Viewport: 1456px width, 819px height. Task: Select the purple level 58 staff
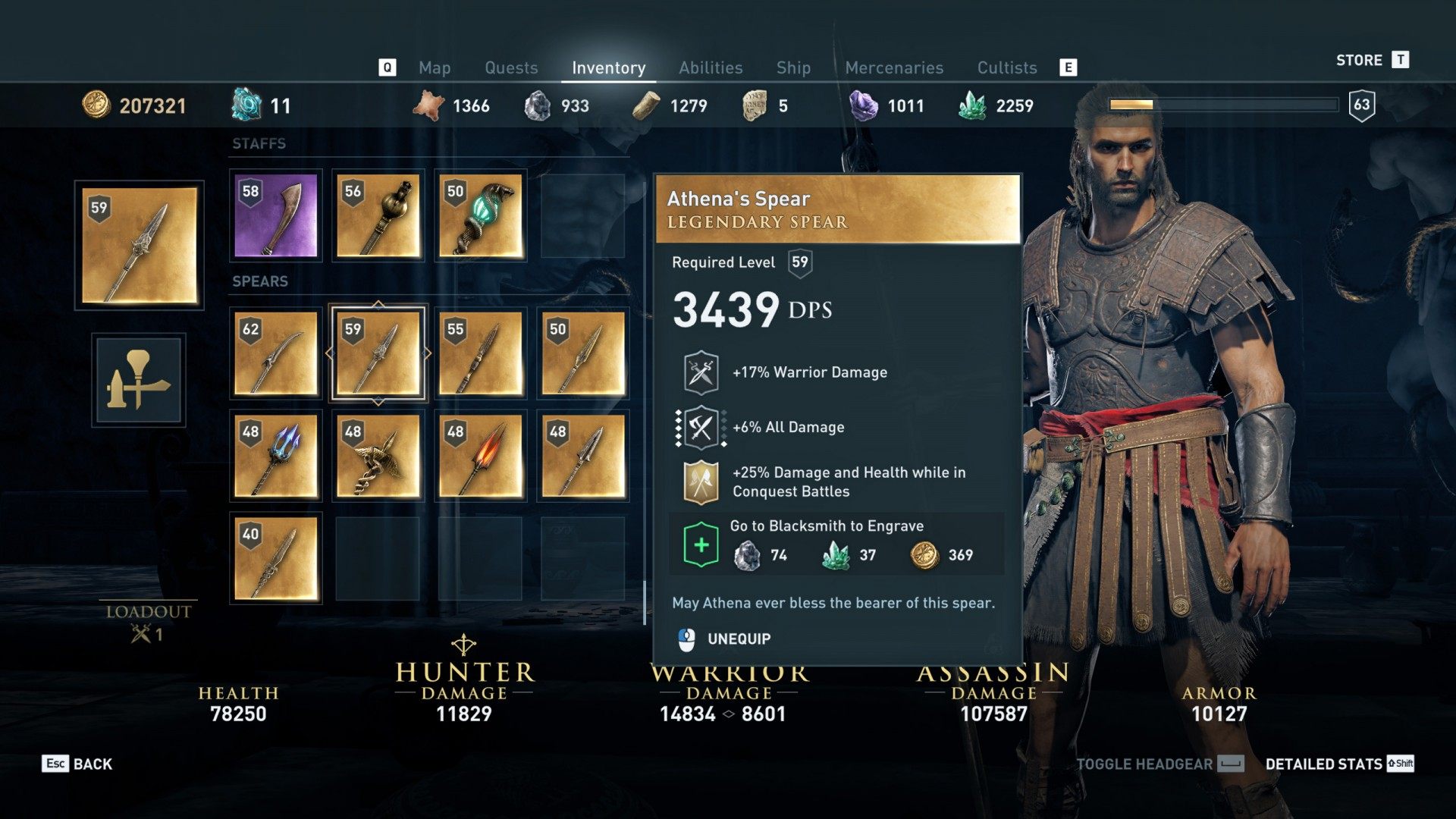click(275, 215)
